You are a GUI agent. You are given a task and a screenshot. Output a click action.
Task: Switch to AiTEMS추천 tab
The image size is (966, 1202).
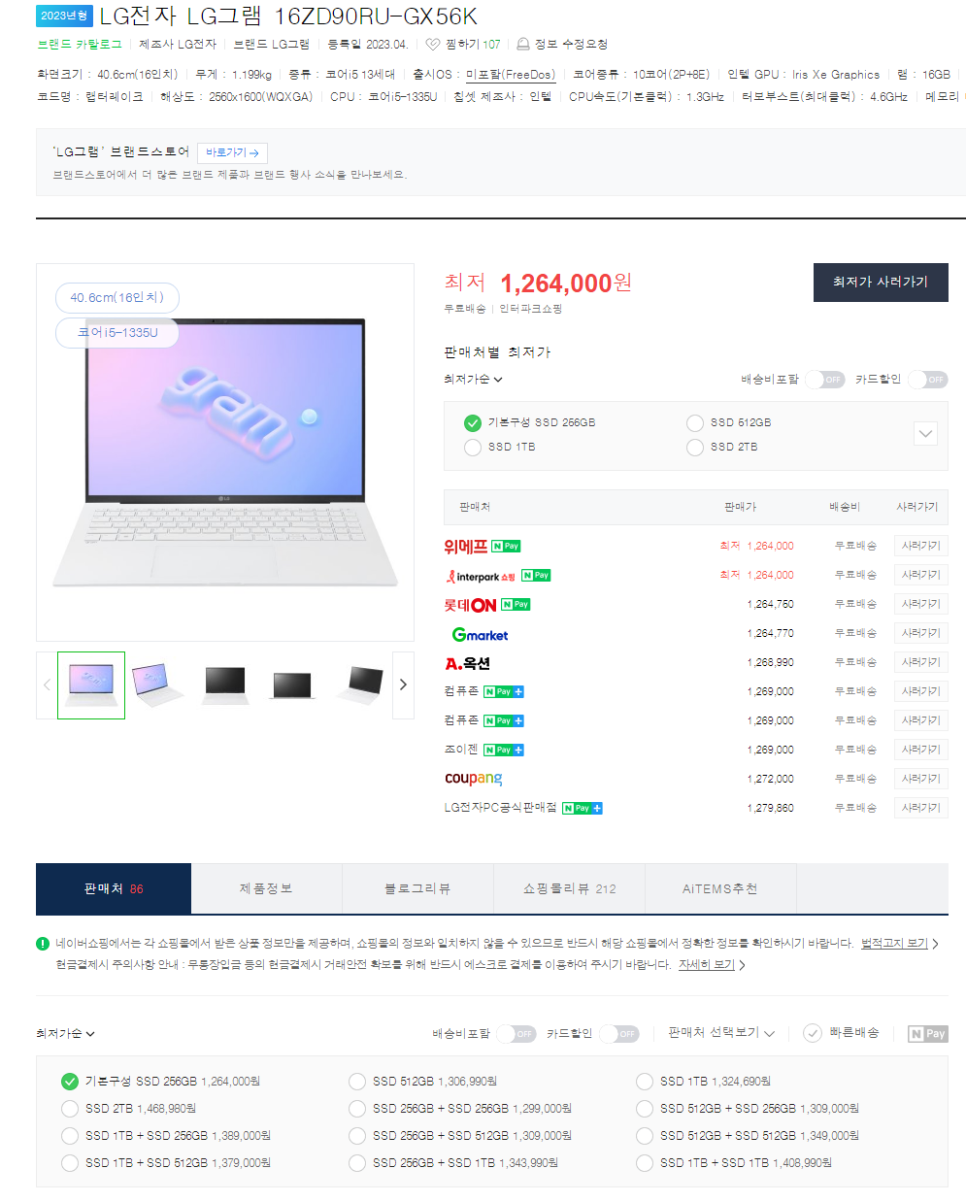(720, 889)
